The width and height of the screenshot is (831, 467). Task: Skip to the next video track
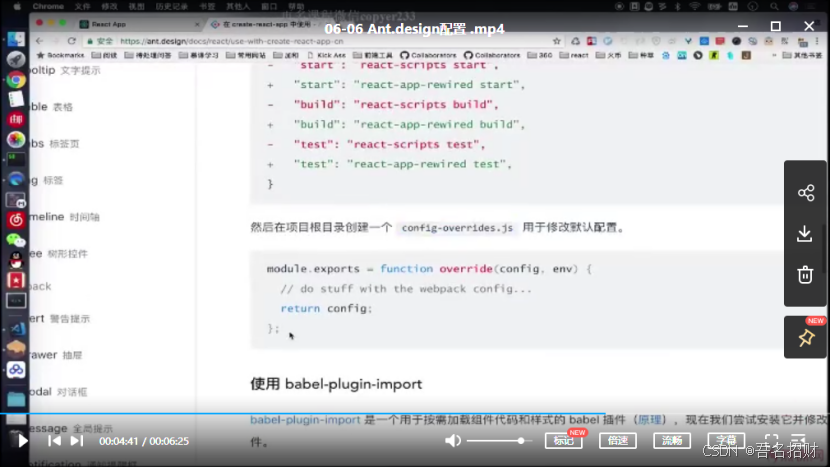[x=77, y=440]
